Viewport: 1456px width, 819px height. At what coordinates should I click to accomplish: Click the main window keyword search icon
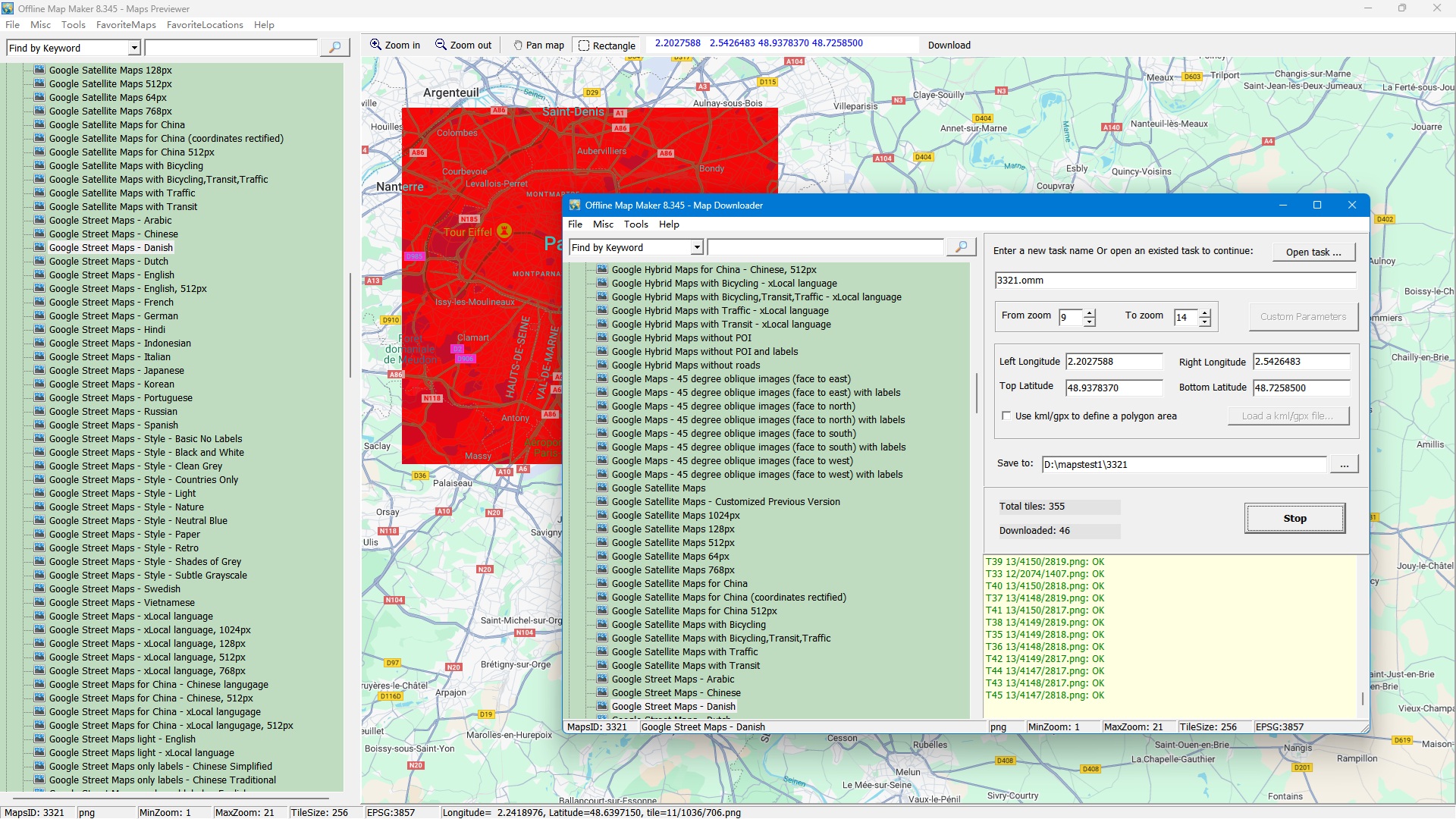(x=334, y=48)
